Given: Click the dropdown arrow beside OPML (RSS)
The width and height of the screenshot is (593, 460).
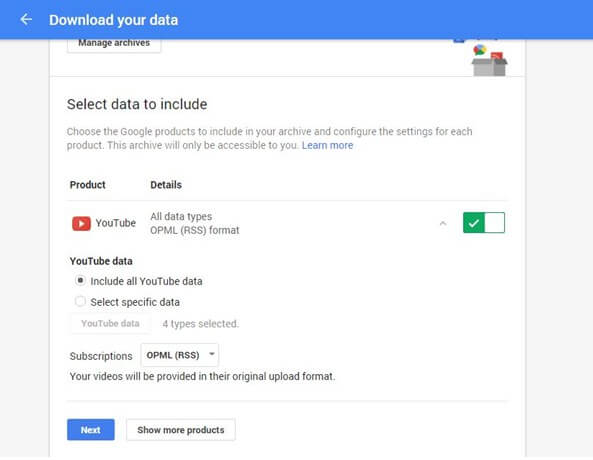Looking at the screenshot, I should [x=212, y=354].
